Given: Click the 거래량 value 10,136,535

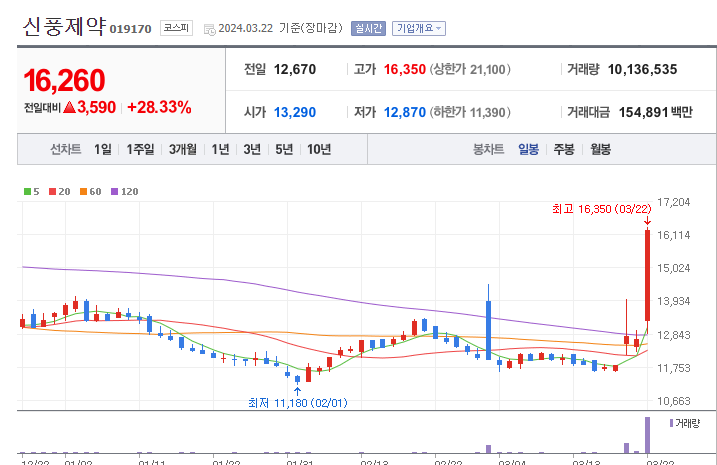Looking at the screenshot, I should click(642, 69).
